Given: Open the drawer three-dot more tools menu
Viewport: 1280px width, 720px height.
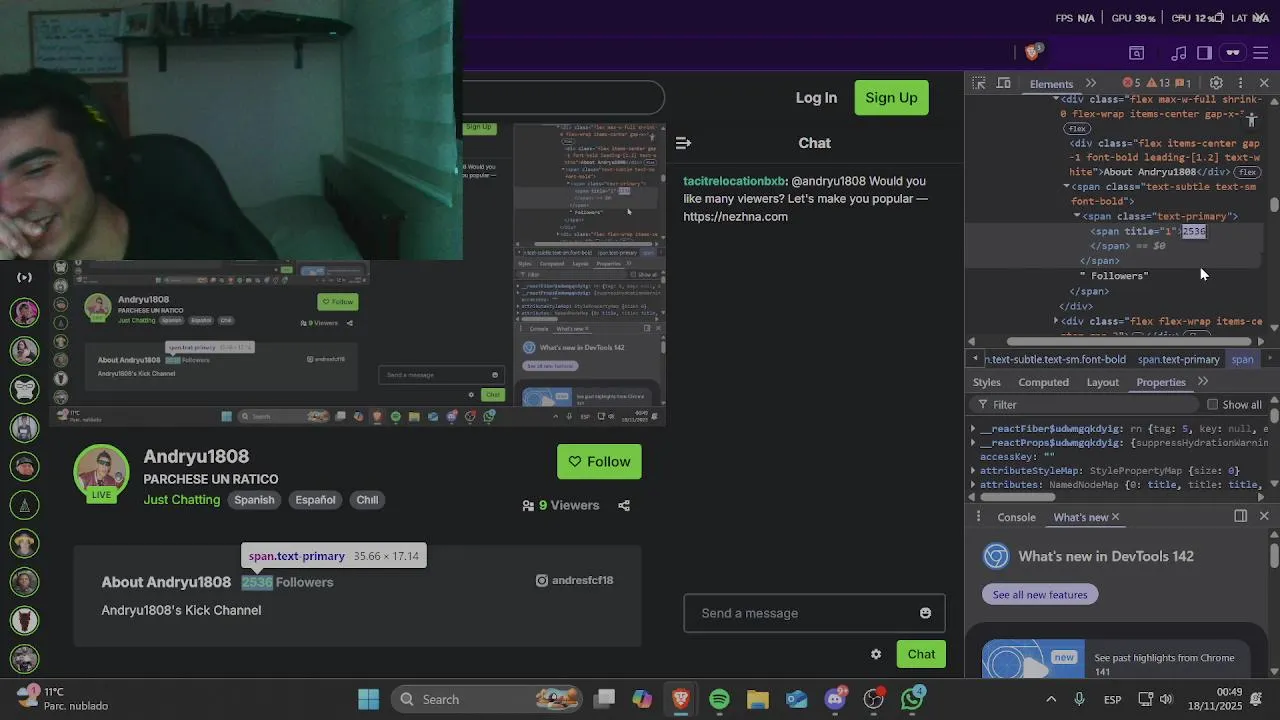Looking at the screenshot, I should tap(980, 516).
